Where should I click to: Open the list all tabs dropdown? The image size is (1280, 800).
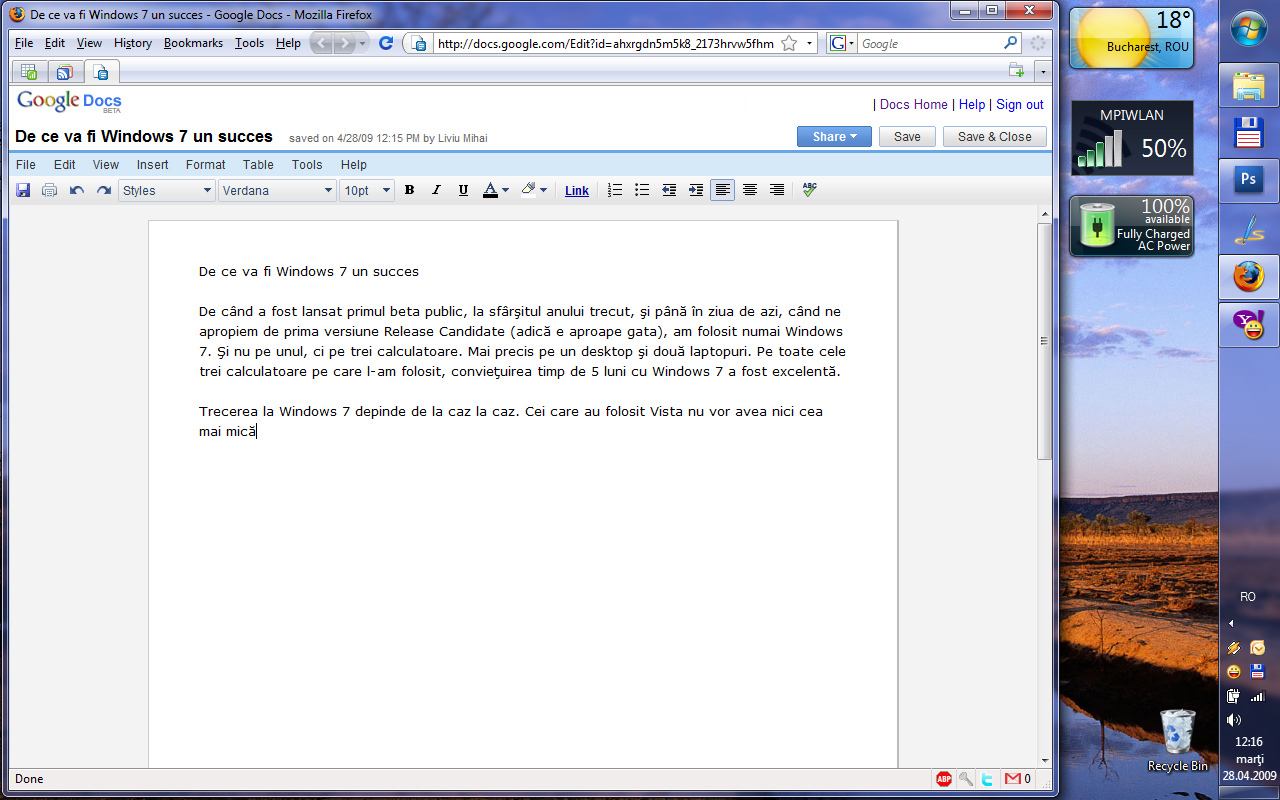[1042, 72]
